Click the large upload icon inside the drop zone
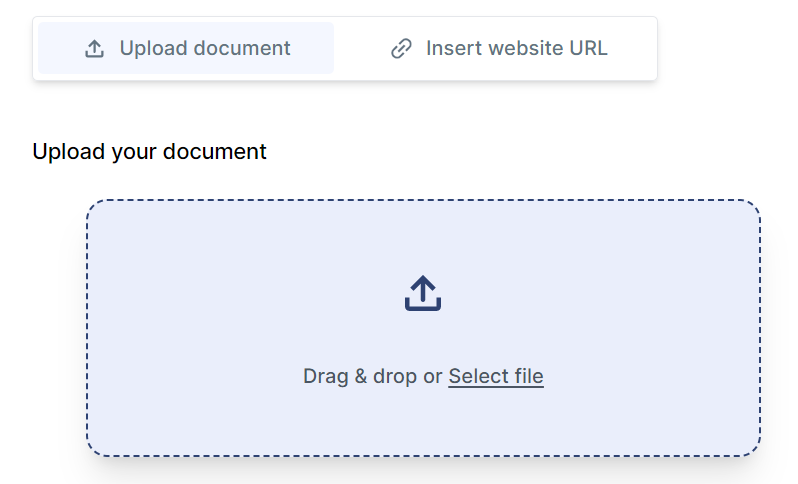Screen dimensions: 798x484 pyautogui.click(x=423, y=293)
